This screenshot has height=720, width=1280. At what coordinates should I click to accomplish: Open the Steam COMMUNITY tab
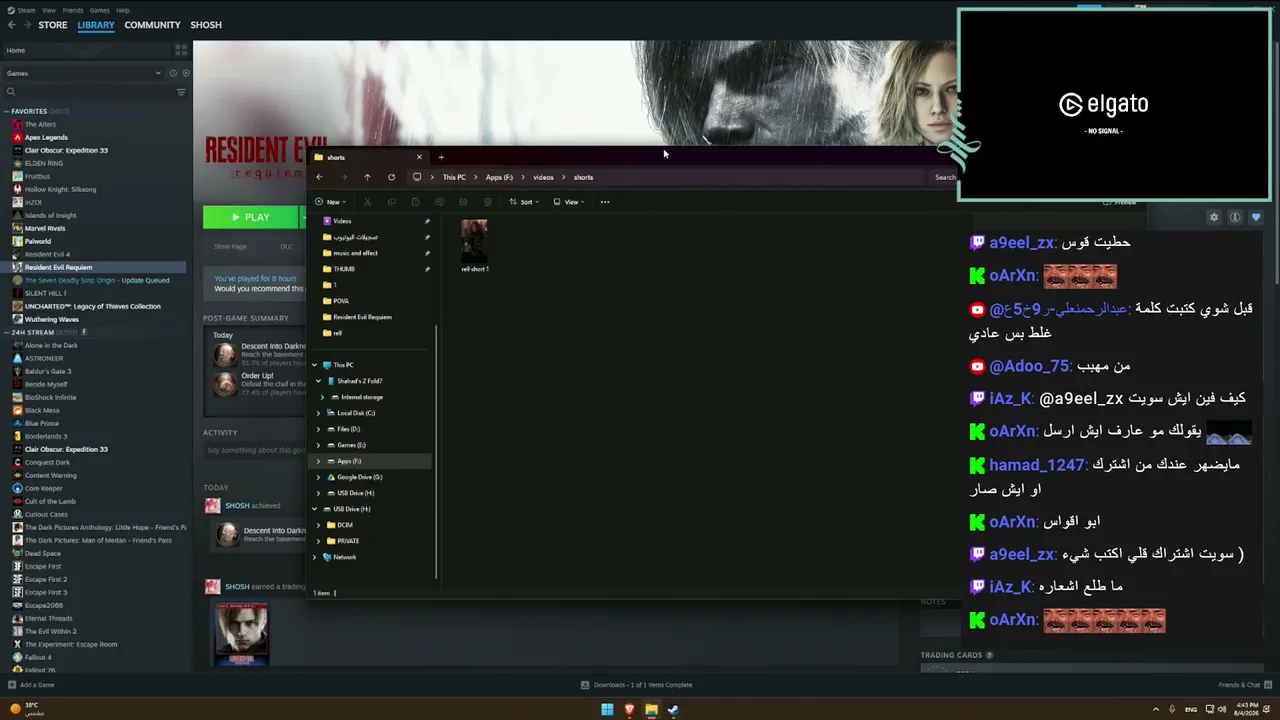[x=153, y=25]
